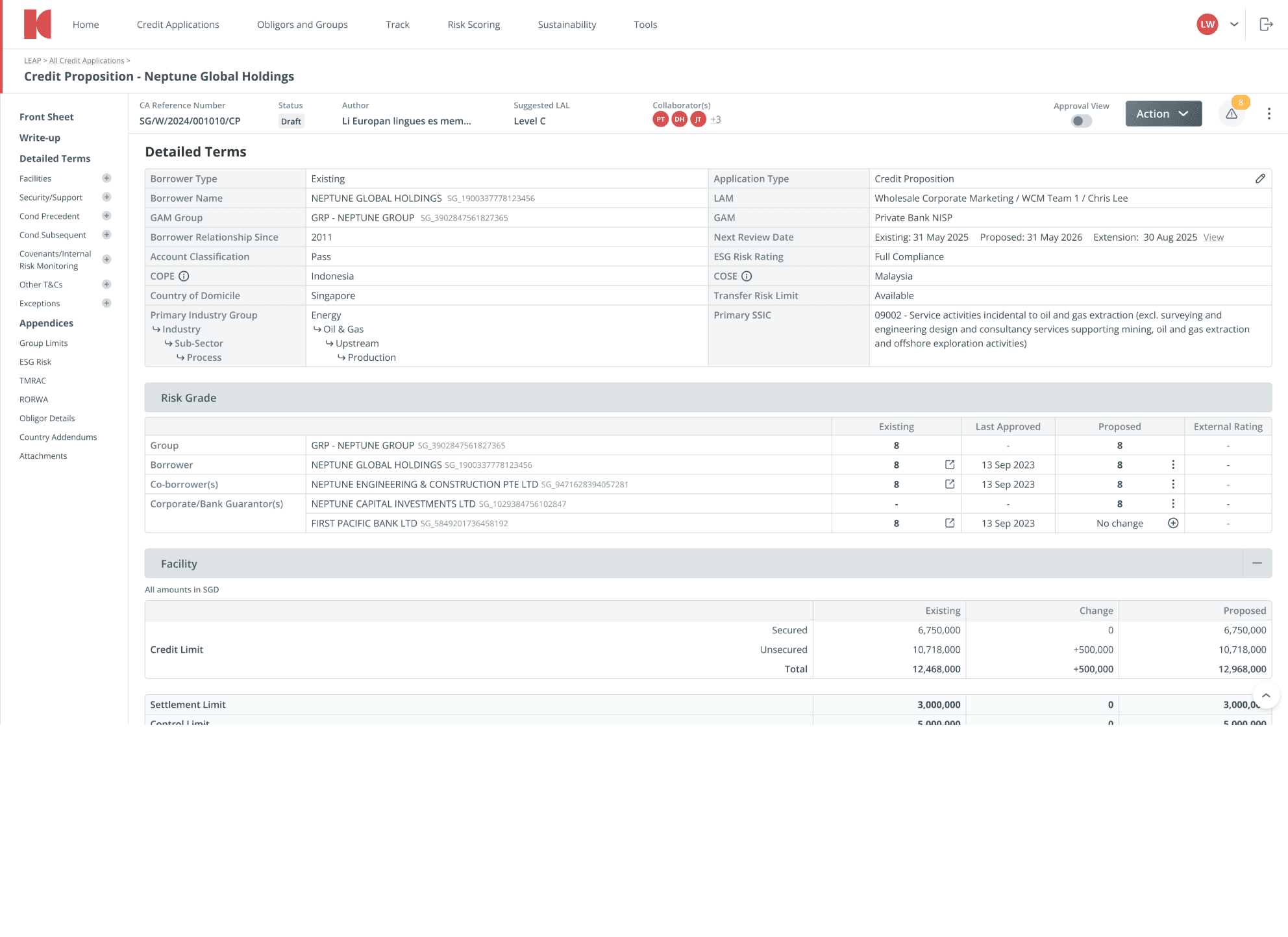
Task: Toggle the Approval View switch
Action: [x=1082, y=121]
